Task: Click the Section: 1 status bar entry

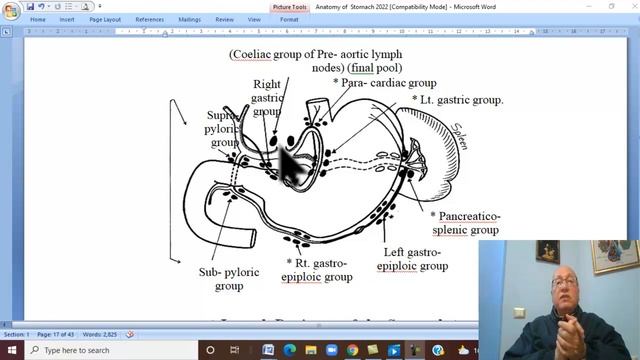Action: [x=17, y=334]
